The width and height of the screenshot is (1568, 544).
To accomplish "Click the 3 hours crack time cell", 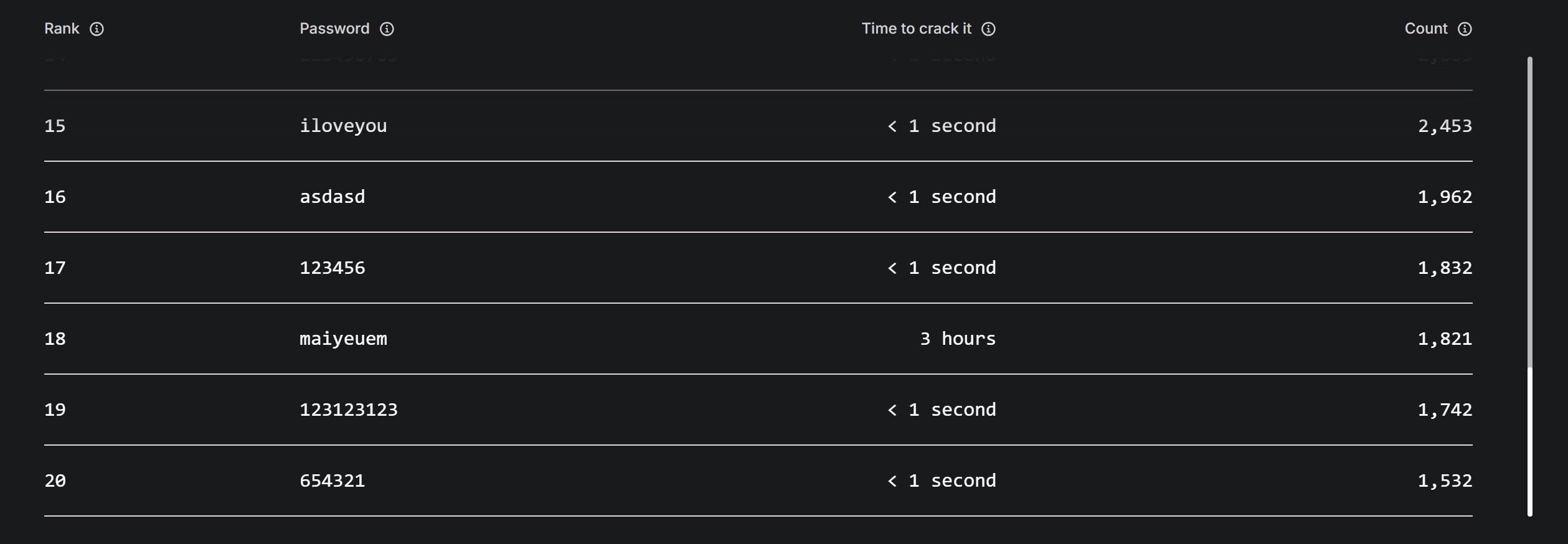I will click(x=958, y=339).
